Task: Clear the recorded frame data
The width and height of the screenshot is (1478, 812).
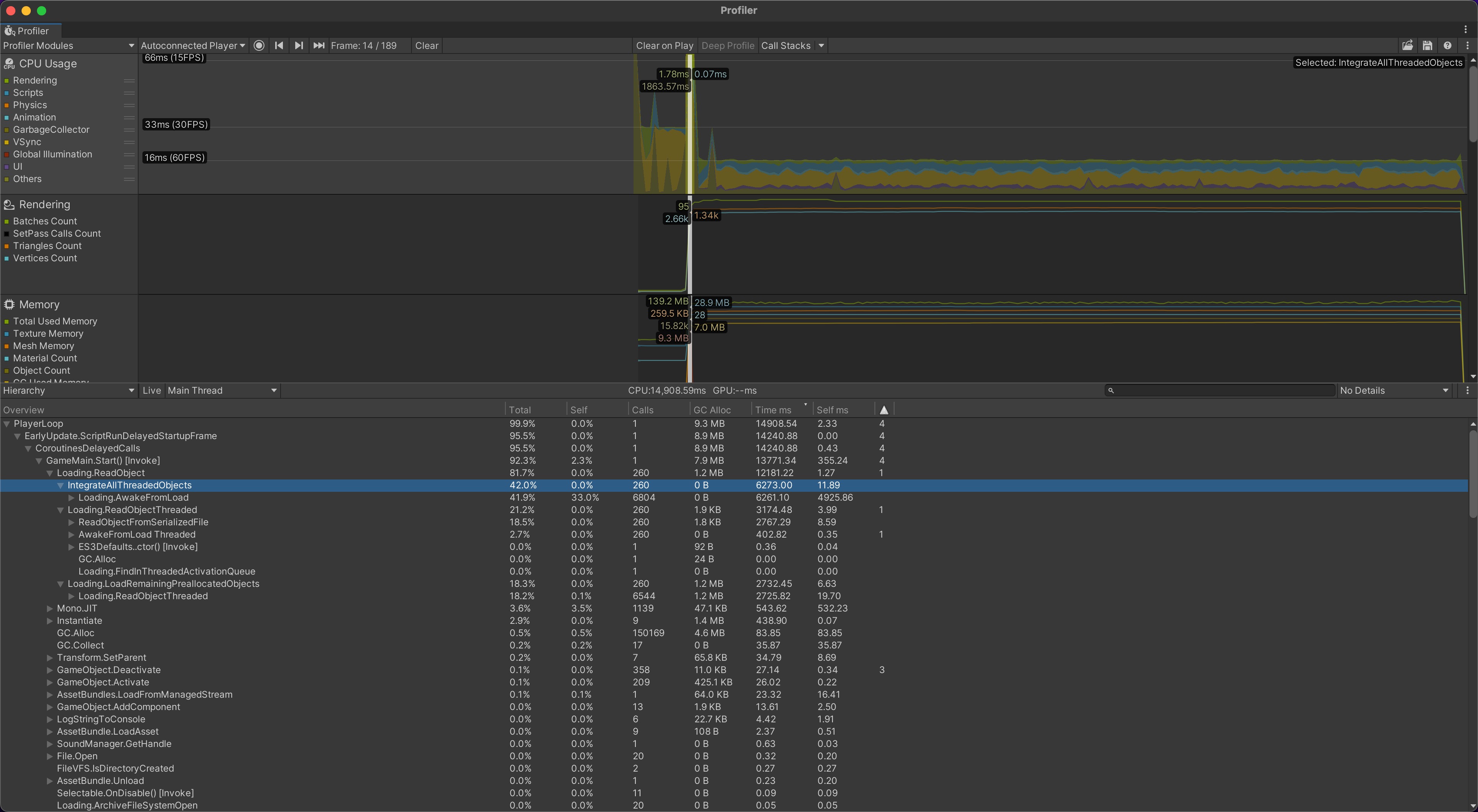Action: 426,45
